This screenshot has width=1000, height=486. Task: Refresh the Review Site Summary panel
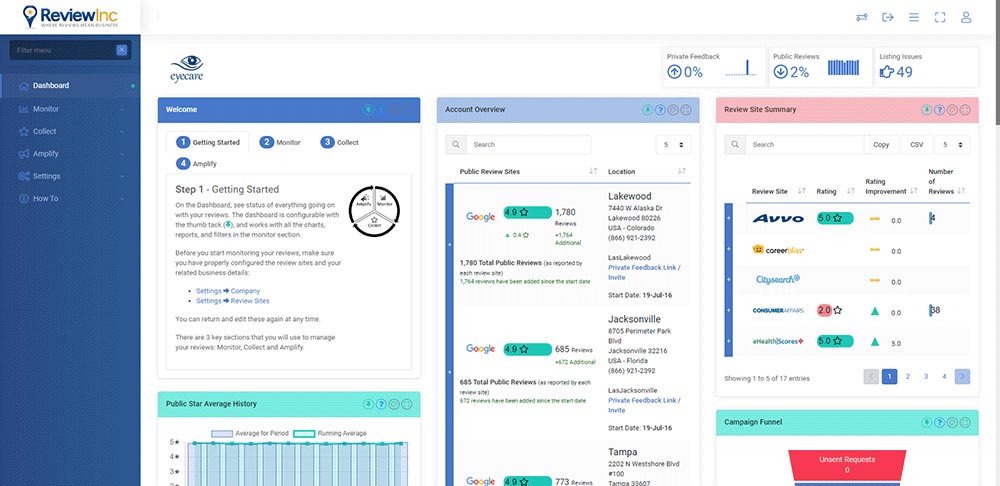pos(952,110)
